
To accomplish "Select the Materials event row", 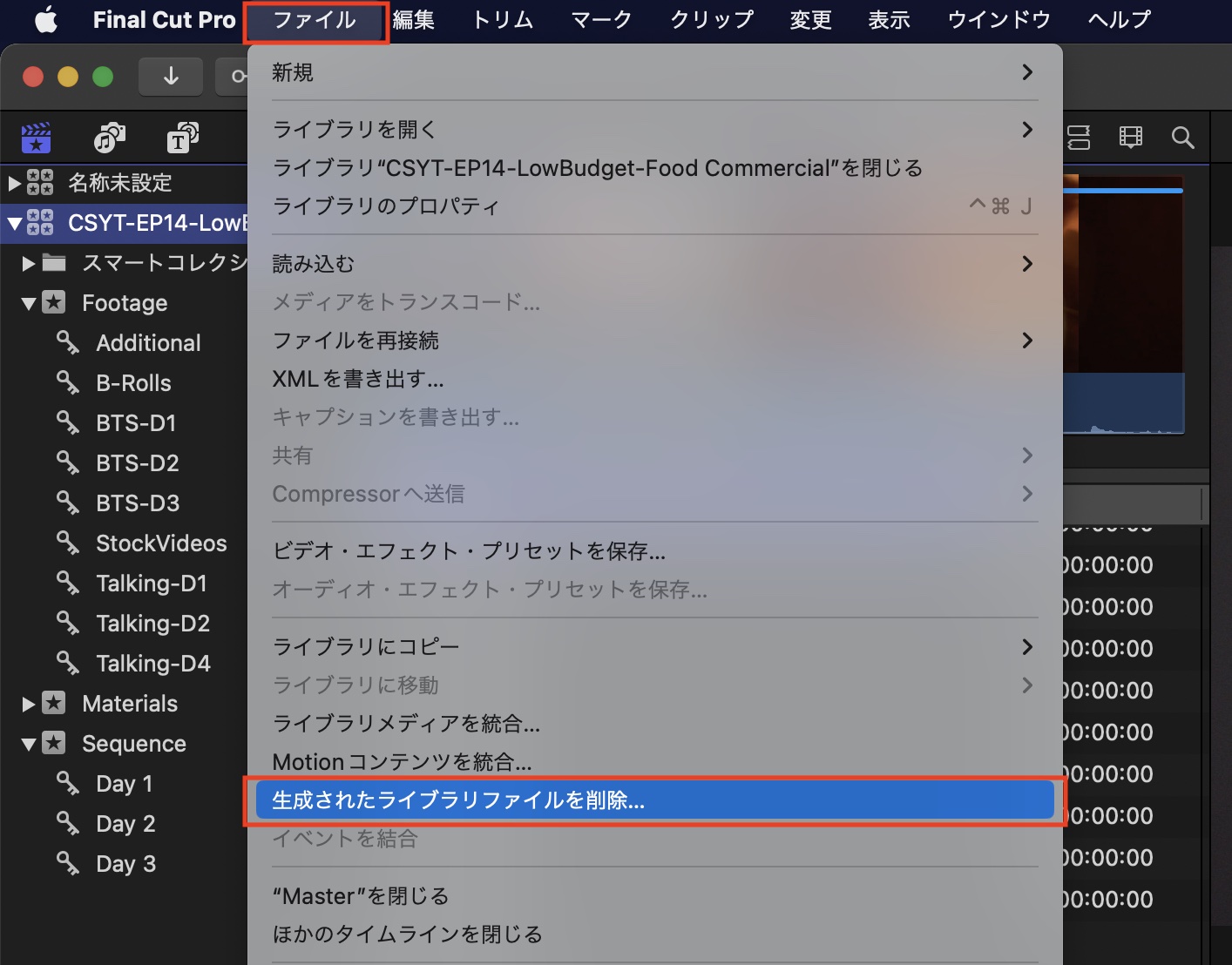I will tap(124, 704).
